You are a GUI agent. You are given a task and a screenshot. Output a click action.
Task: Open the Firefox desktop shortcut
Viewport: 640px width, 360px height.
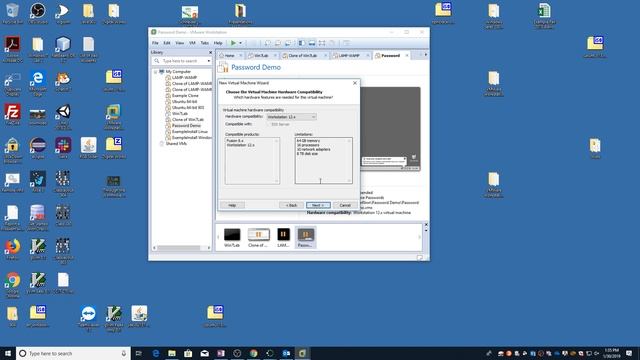coord(12,249)
